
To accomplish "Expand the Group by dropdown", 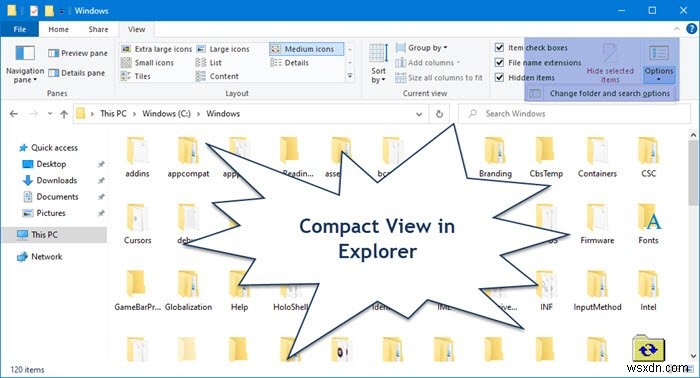I will tap(421, 48).
